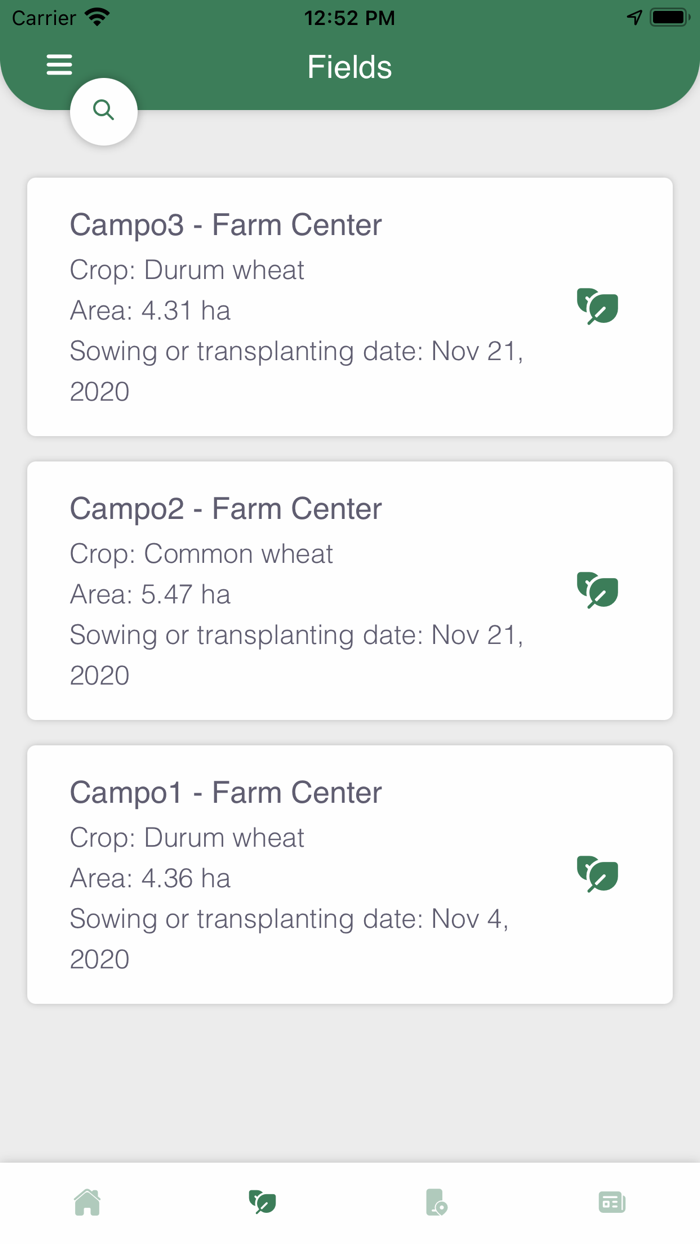Tap the green leaf icon on Campo3 card
The image size is (700, 1244).
(x=597, y=307)
